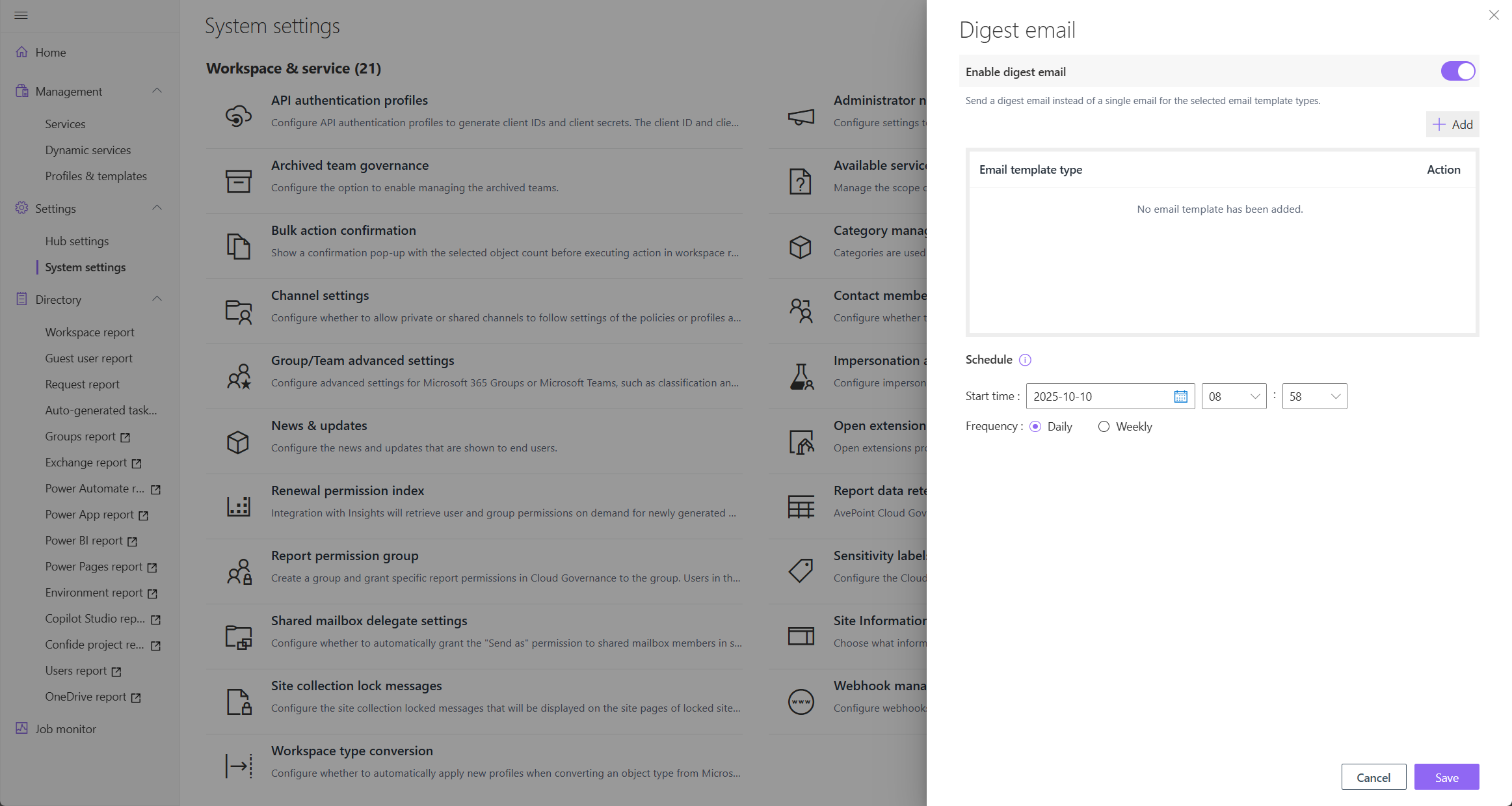Click the Save button
The width and height of the screenshot is (1512, 806).
pos(1446,777)
